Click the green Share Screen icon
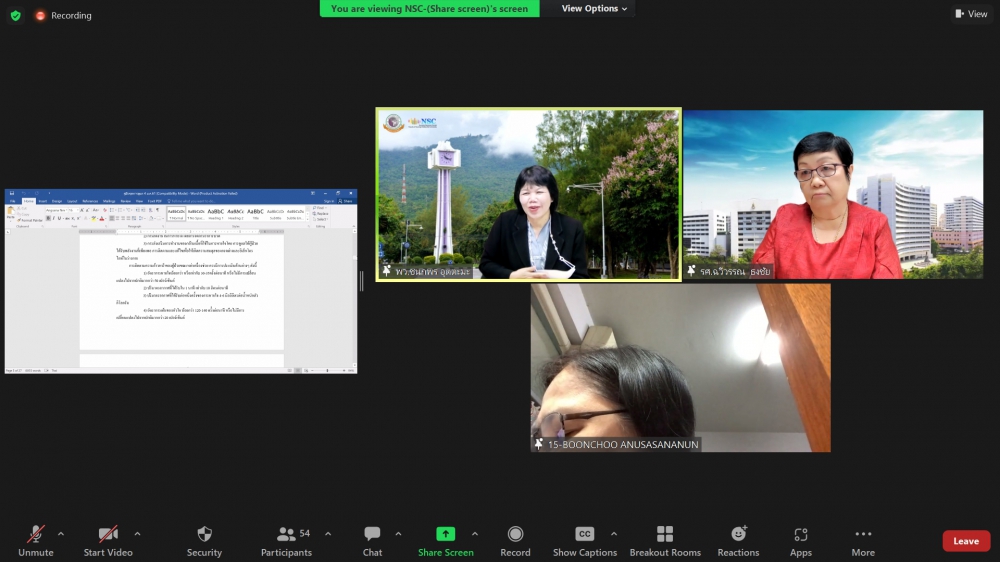 tap(445, 535)
